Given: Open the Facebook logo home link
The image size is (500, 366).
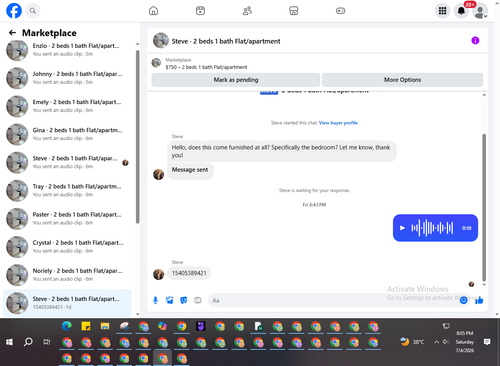Looking at the screenshot, I should coord(14,11).
